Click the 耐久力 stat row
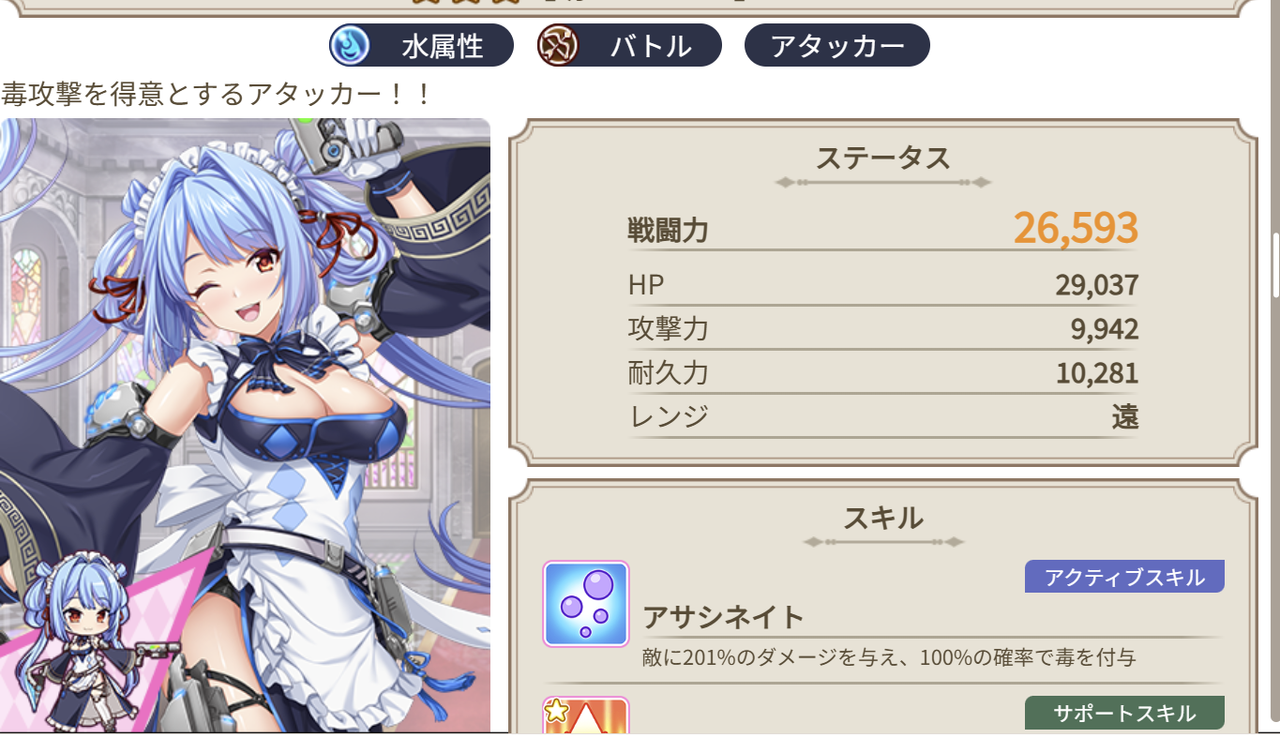Screen dimensions: 1280x738 [x=883, y=373]
